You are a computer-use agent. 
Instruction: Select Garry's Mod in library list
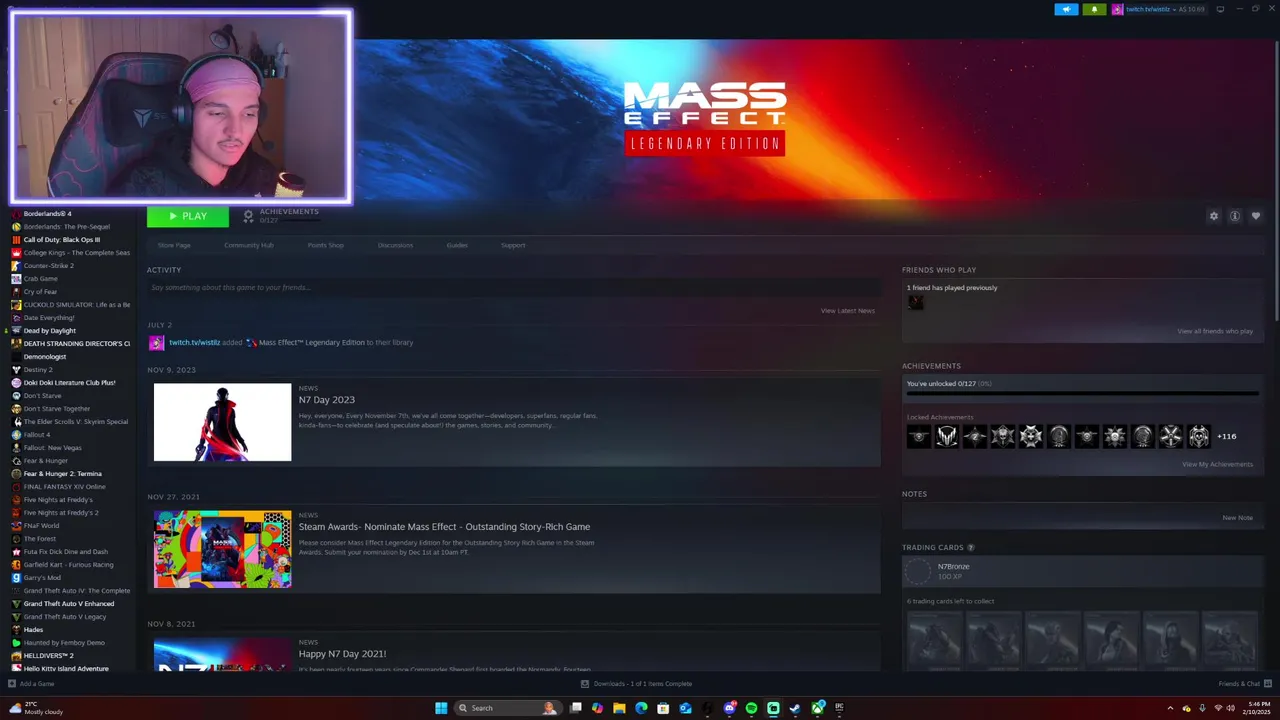pyautogui.click(x=42, y=578)
